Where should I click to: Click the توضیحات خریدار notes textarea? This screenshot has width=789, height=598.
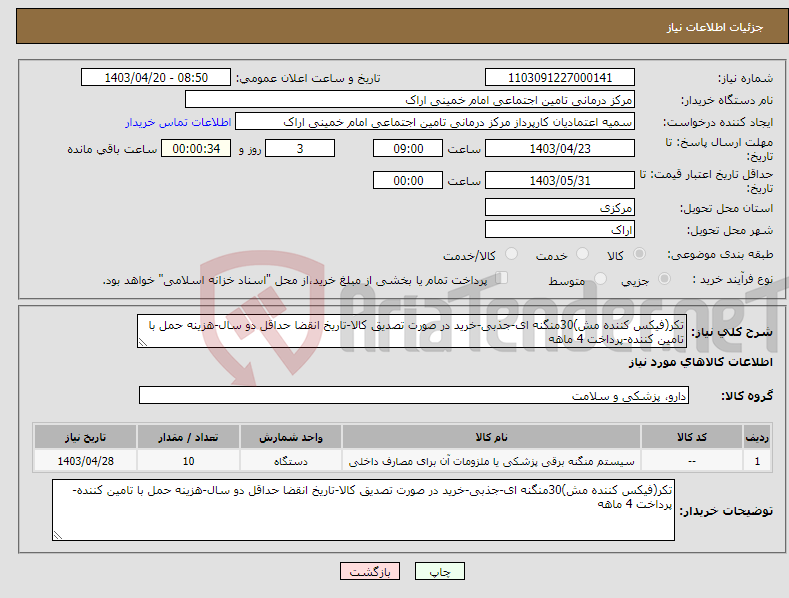[363, 510]
